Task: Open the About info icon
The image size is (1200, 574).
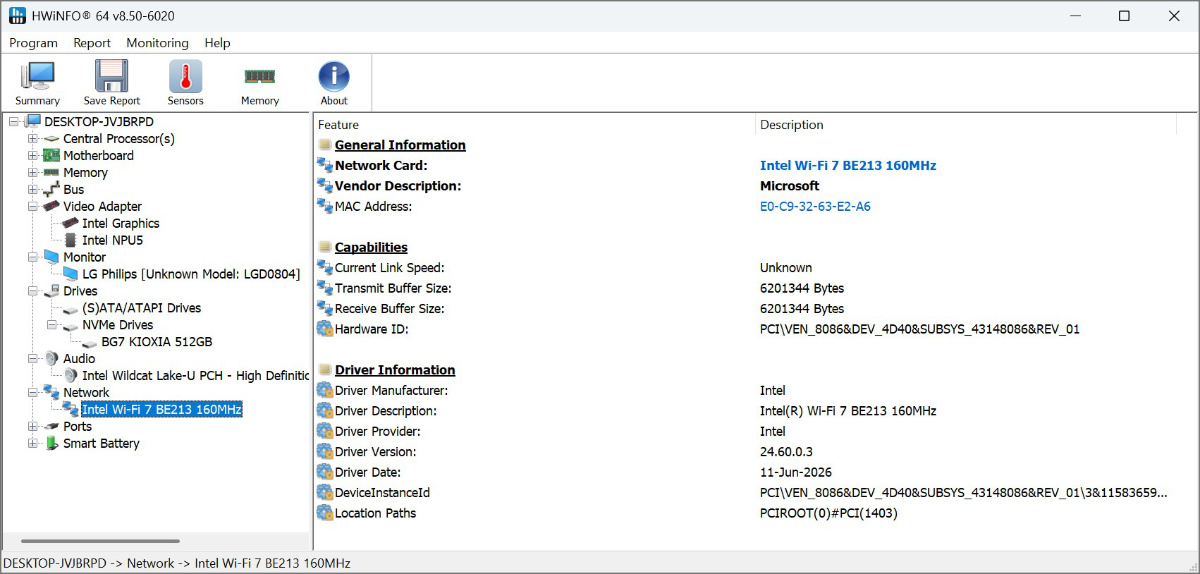Action: point(334,77)
